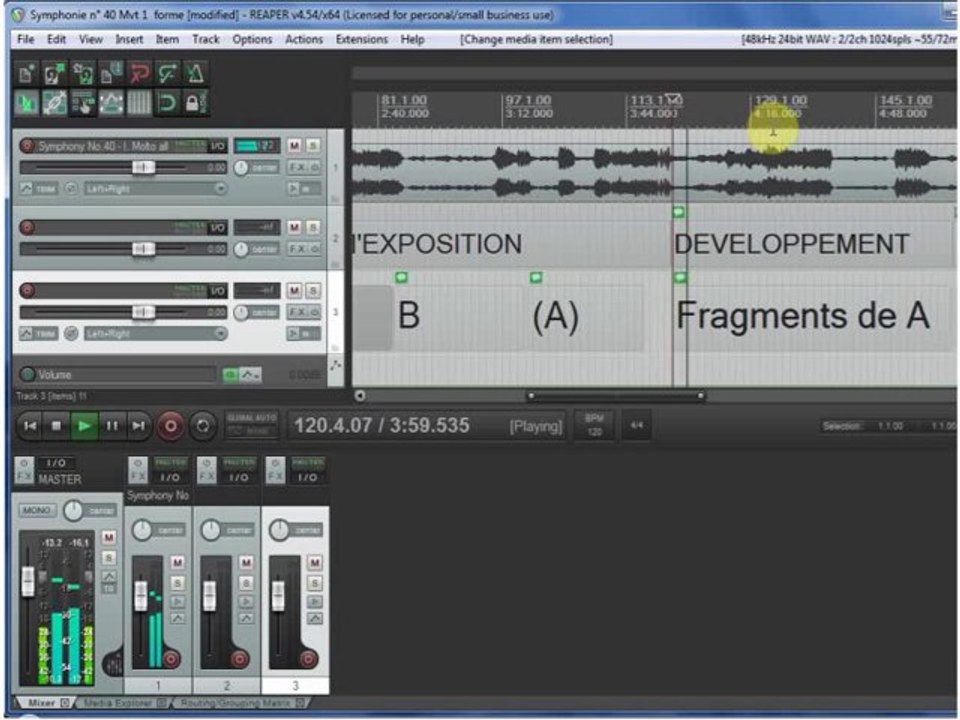Click the green Redo toolbar icon
Viewport: 960px width, 720px height.
pyautogui.click(x=167, y=74)
